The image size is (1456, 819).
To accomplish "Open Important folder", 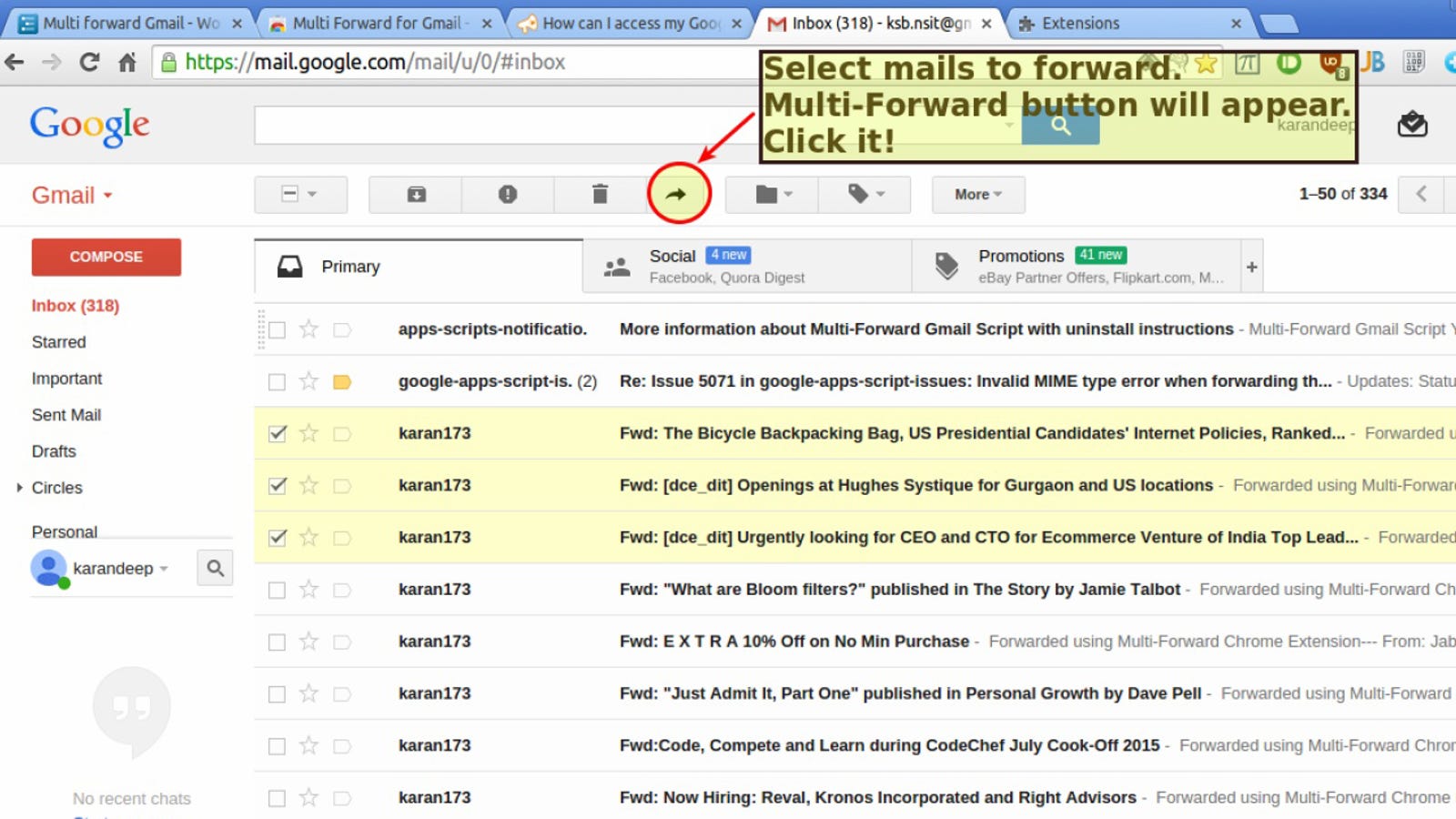I will (x=67, y=379).
